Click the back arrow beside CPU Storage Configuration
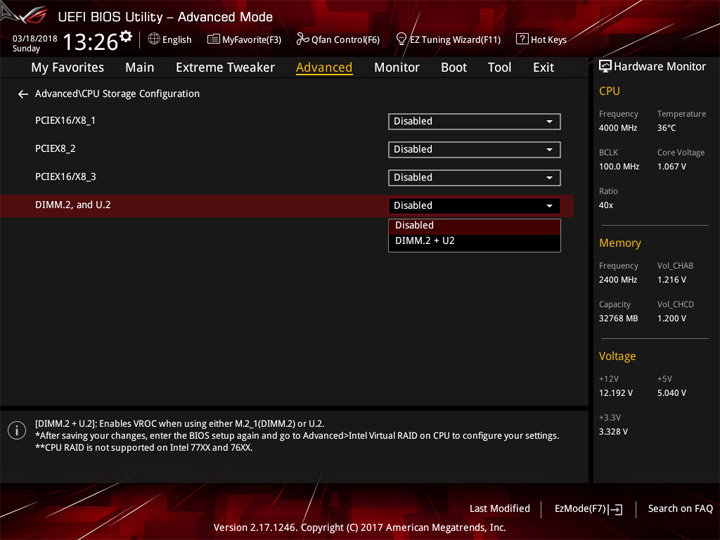Viewport: 720px width, 540px height. 23,94
